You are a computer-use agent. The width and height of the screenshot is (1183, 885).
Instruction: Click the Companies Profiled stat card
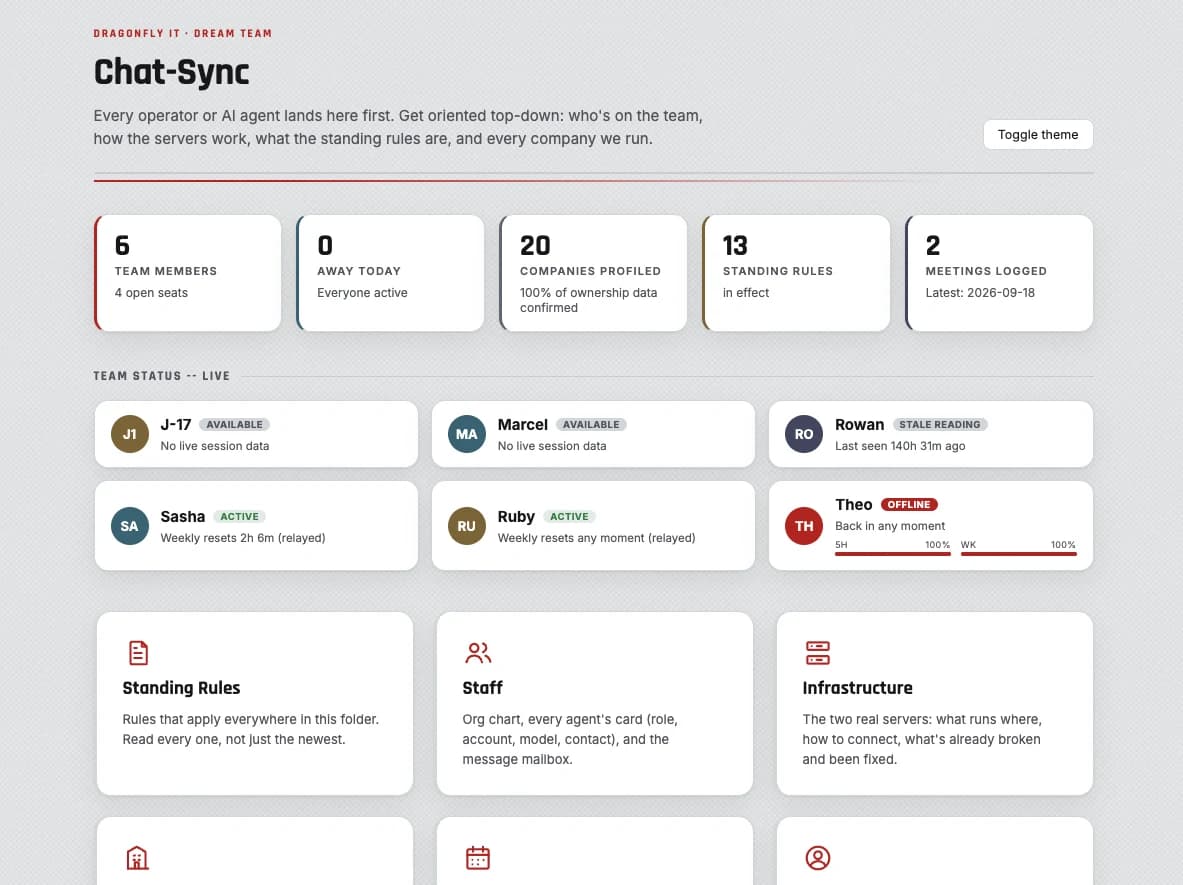[x=593, y=273]
